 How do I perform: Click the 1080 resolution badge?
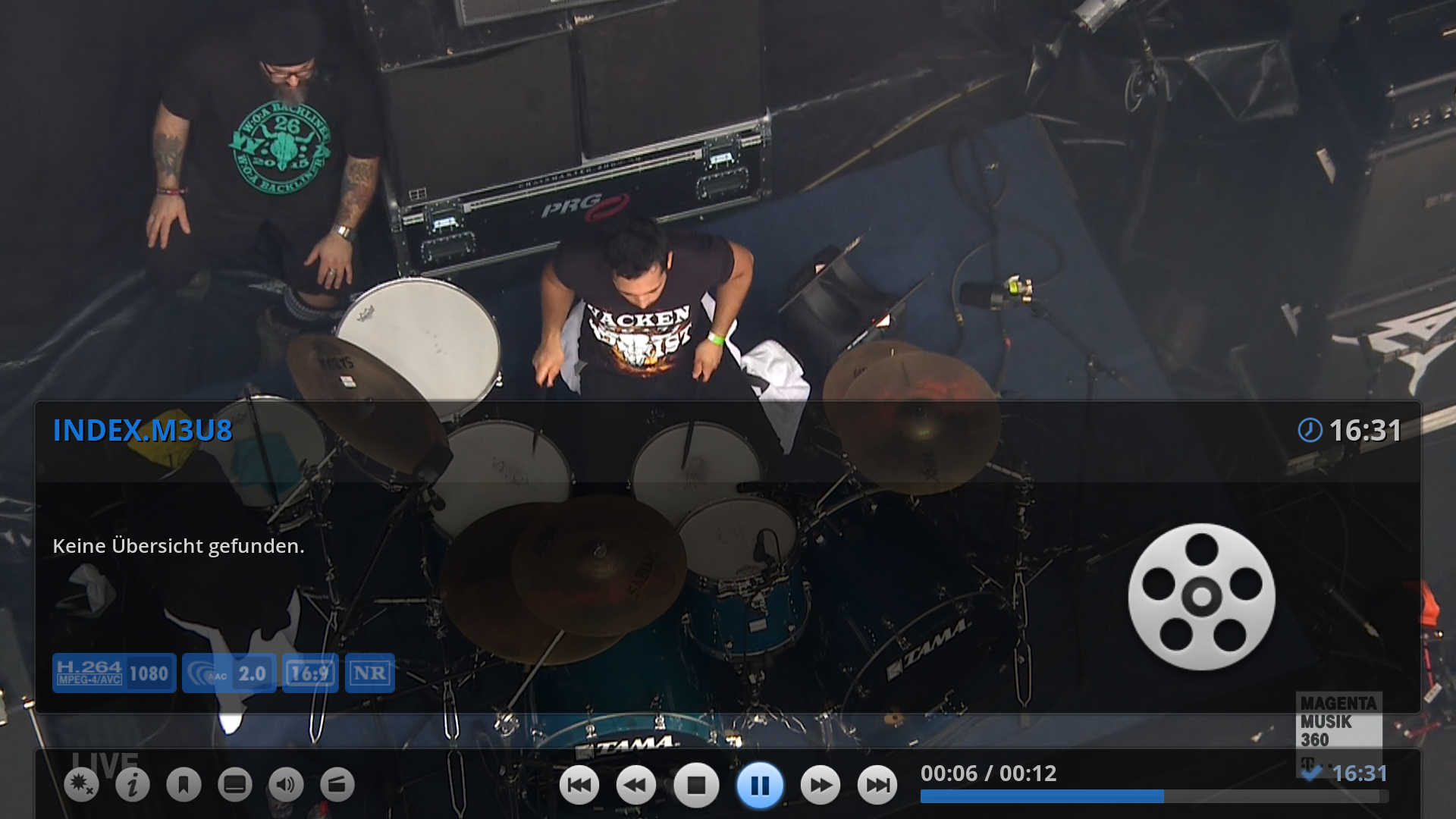tap(149, 673)
